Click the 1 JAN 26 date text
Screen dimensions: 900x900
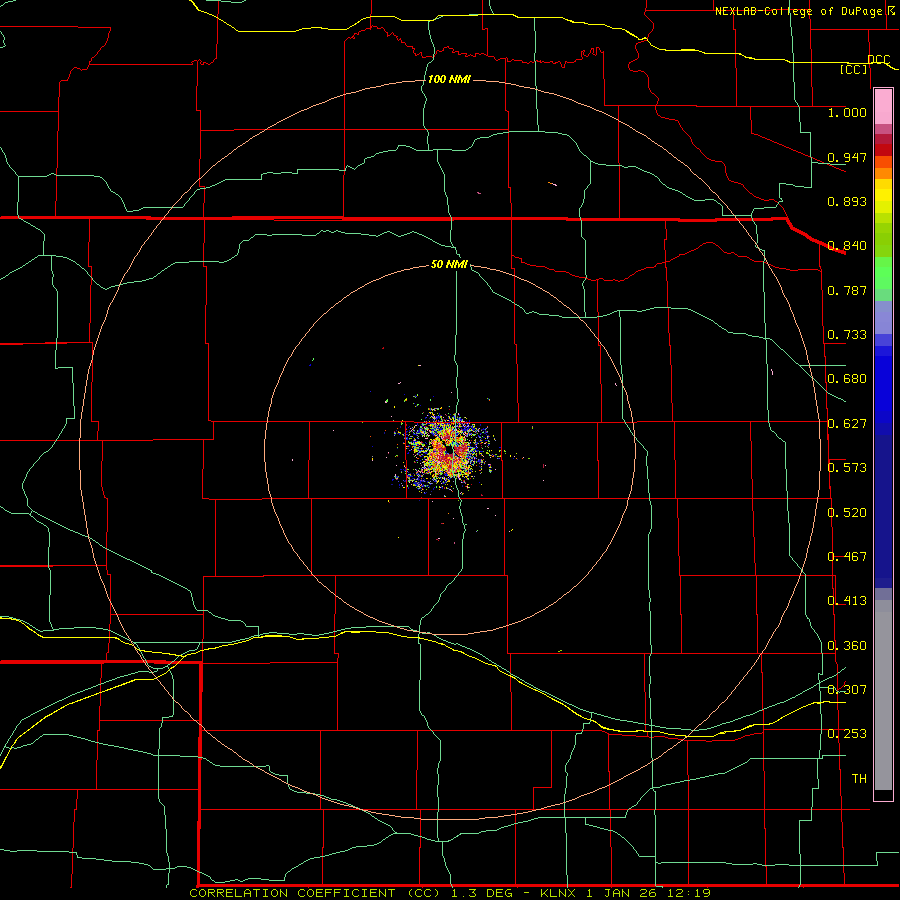(x=623, y=893)
